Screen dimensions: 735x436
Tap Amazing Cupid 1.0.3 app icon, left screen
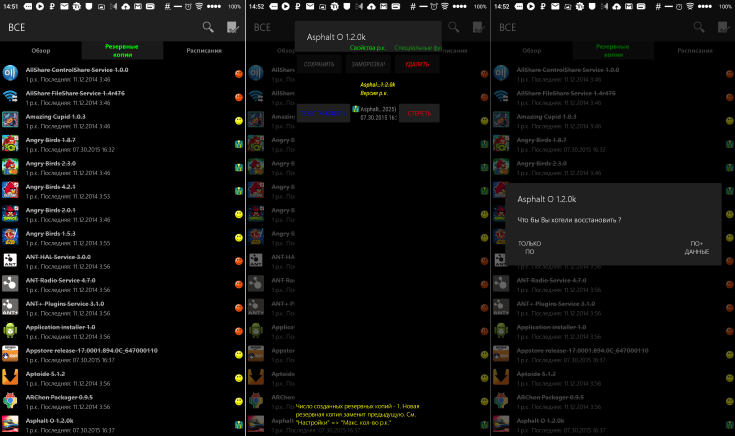[x=10, y=120]
